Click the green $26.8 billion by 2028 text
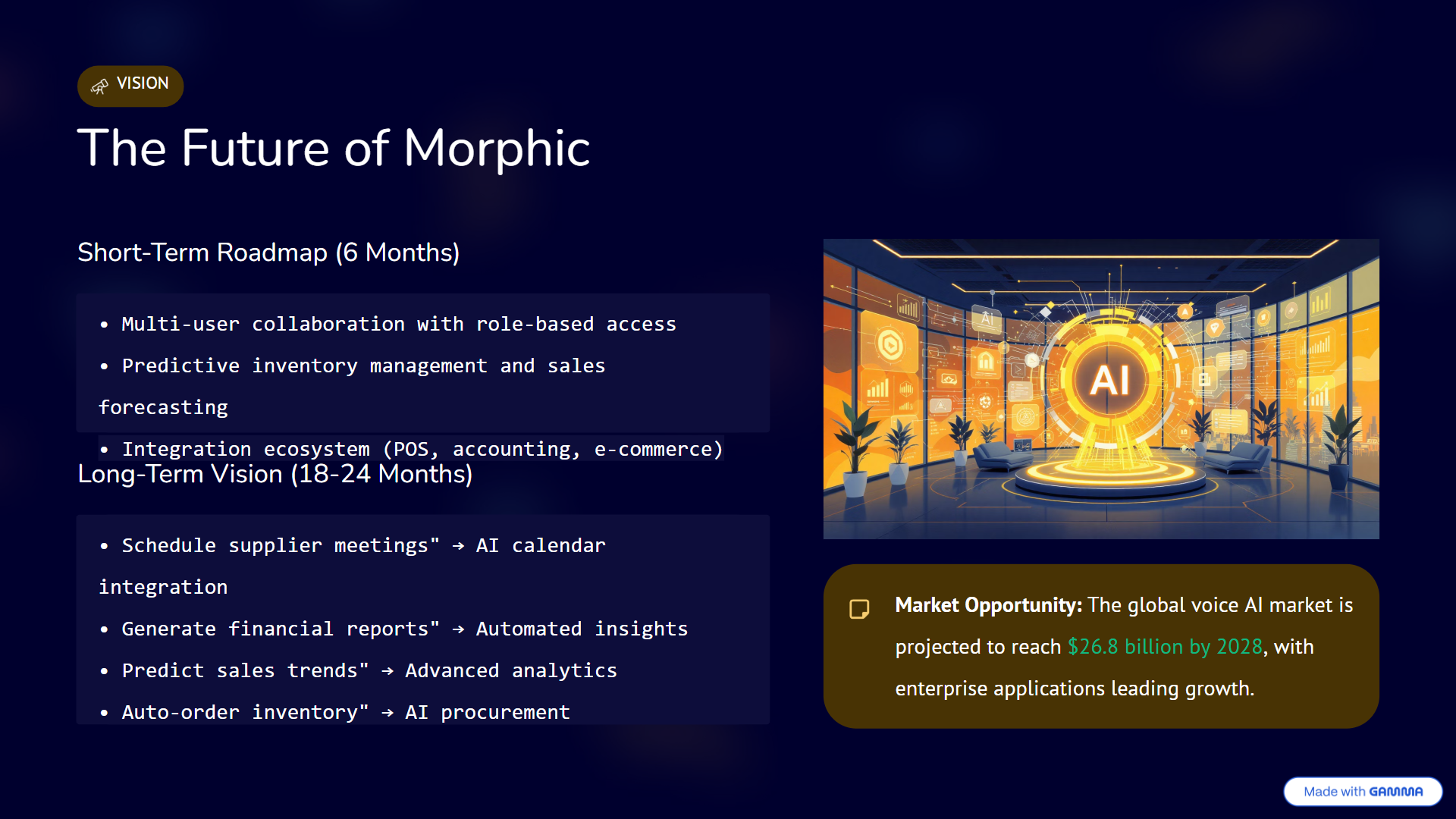1456x819 pixels. tap(1164, 647)
